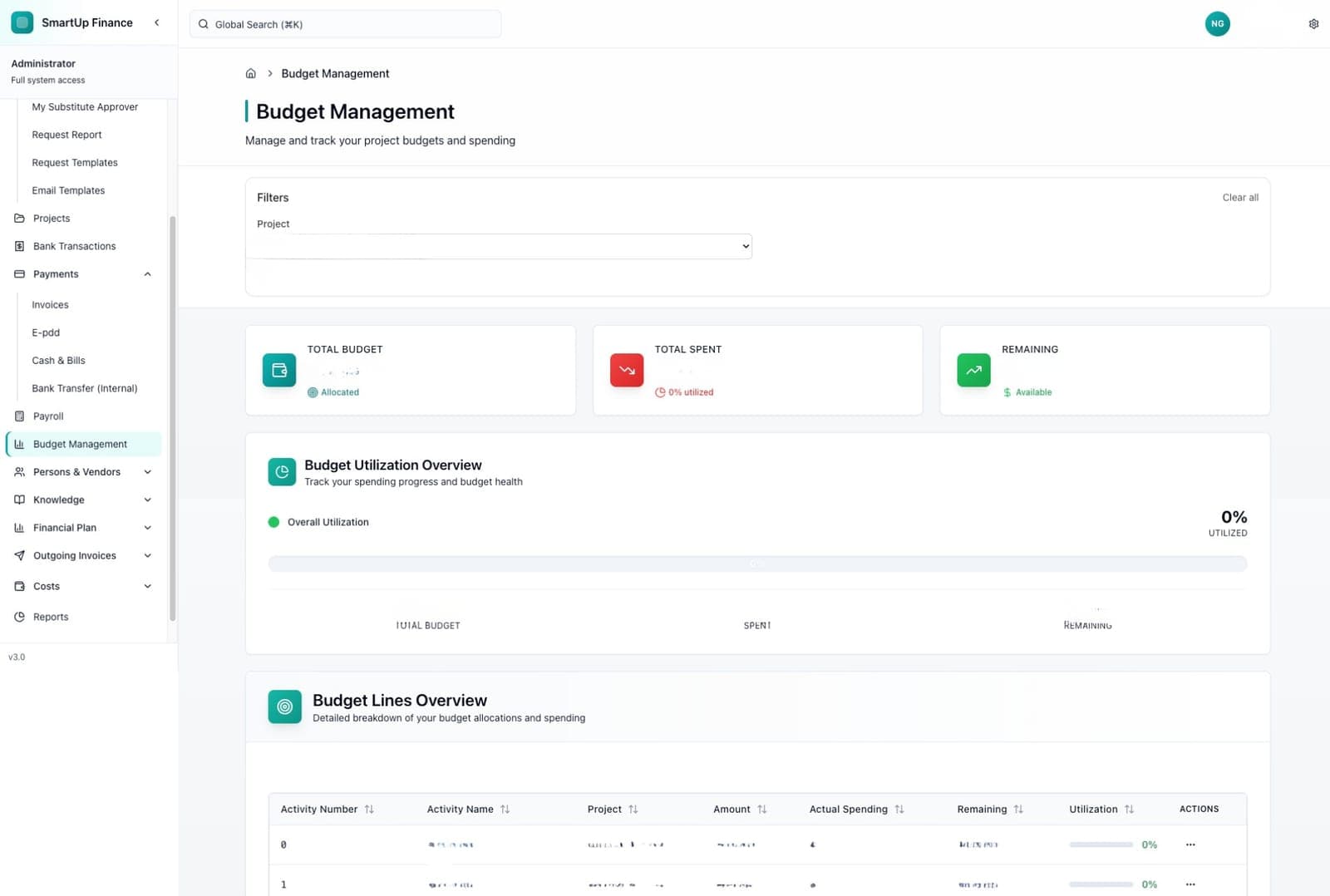Viewport: 1330px width, 896px height.
Task: Clear all filters
Action: tap(1240, 197)
